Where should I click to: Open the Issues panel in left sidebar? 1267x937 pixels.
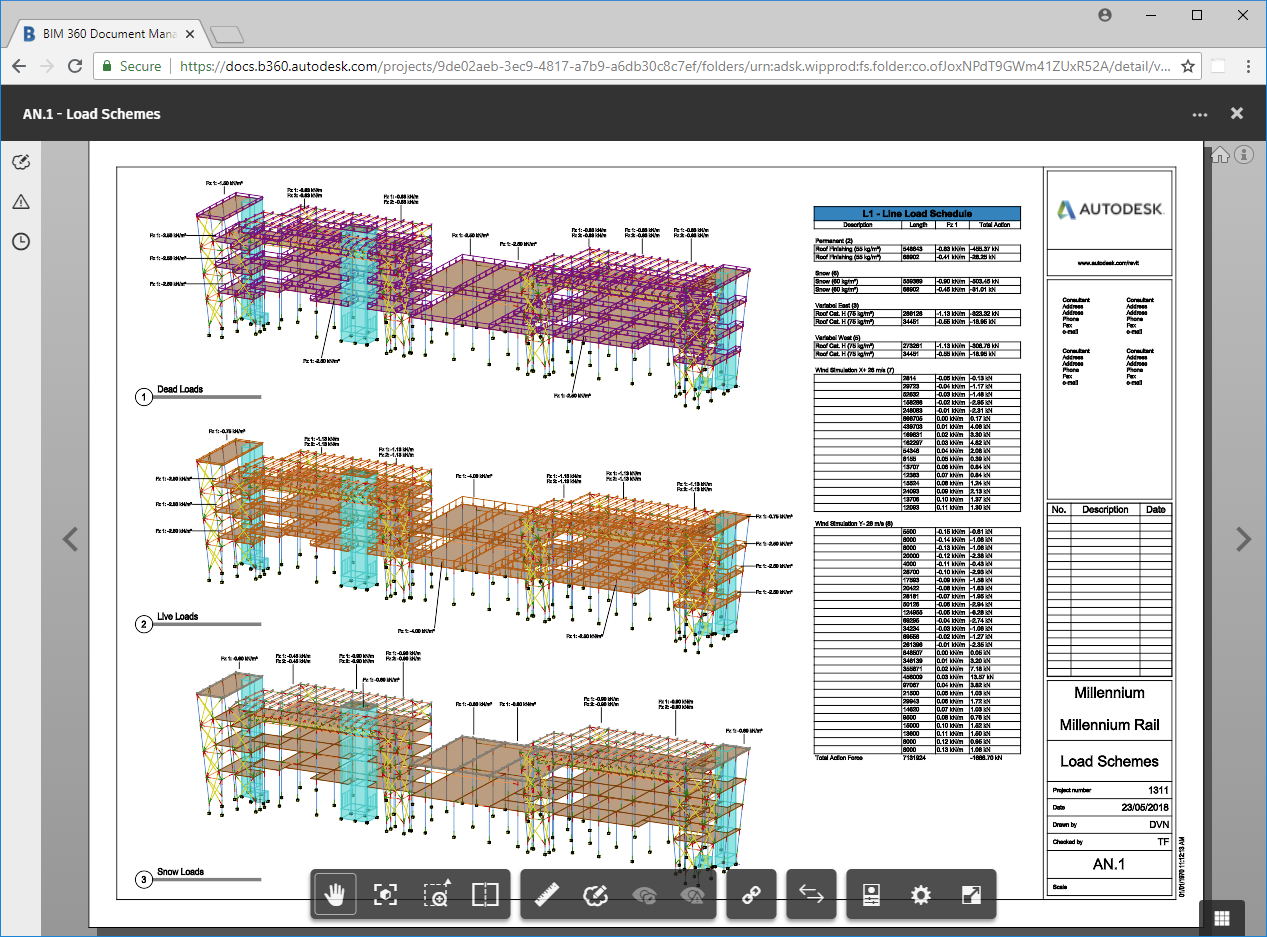[21, 202]
